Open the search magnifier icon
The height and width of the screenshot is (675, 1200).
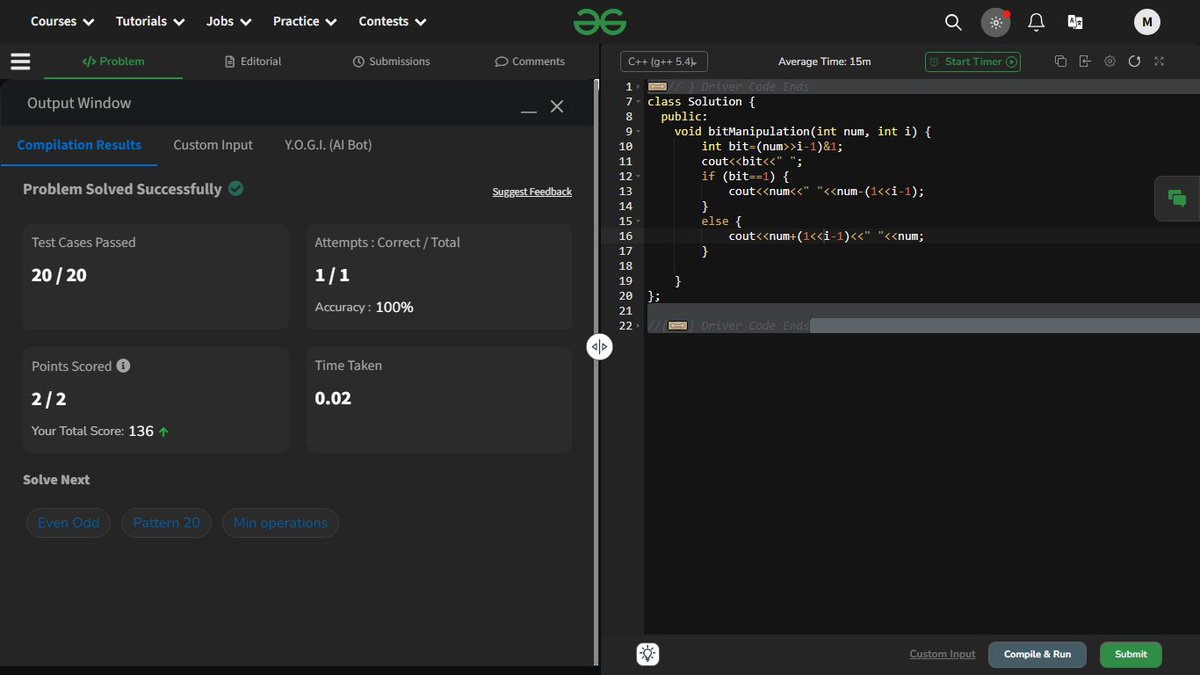pyautogui.click(x=953, y=22)
